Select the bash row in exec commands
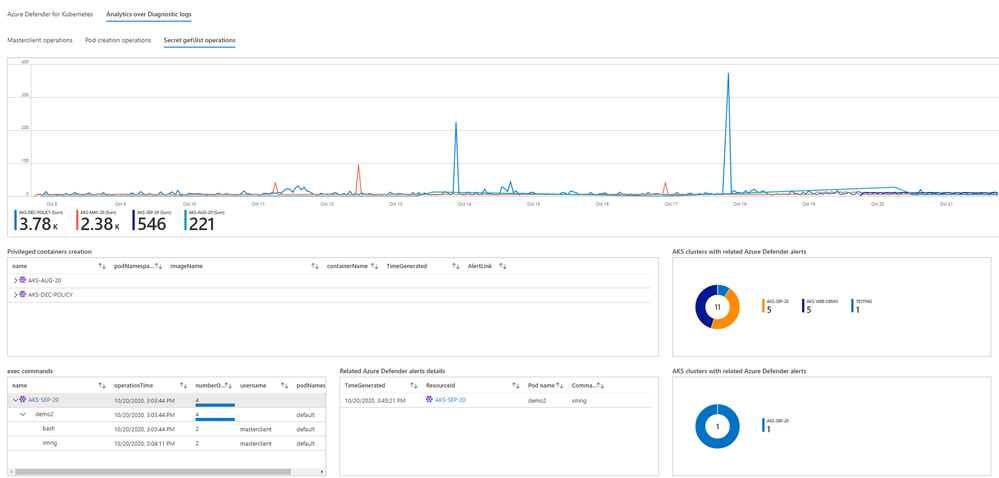999x478 pixels. (x=167, y=428)
